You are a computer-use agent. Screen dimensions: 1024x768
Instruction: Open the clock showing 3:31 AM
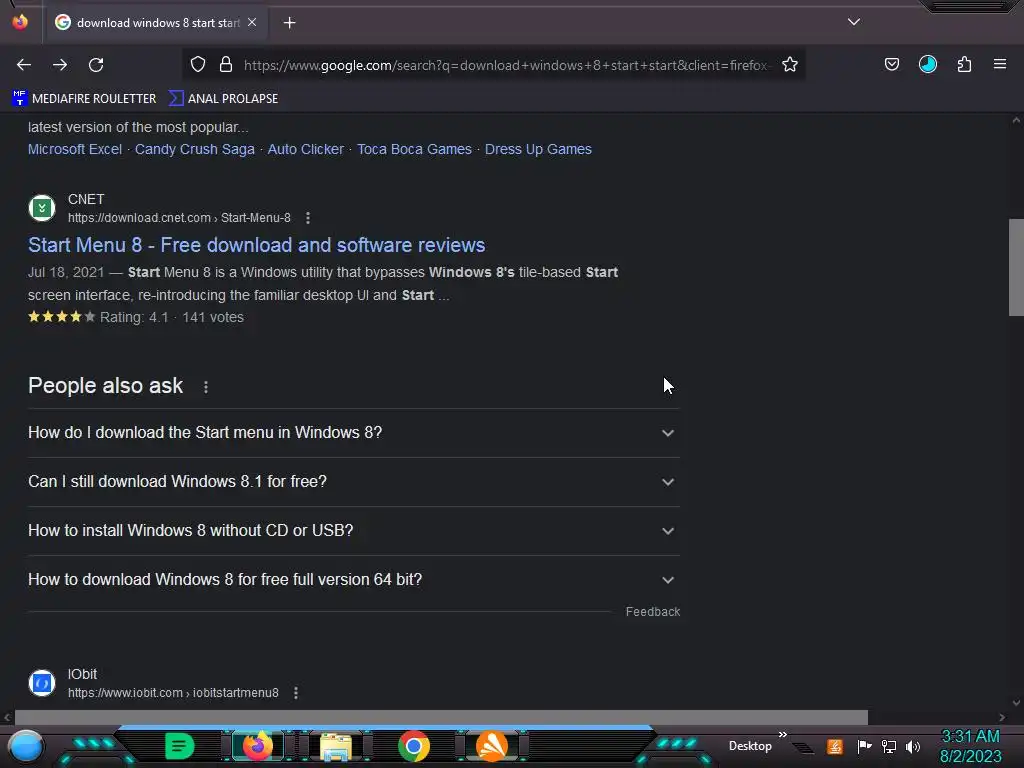pyautogui.click(x=970, y=746)
